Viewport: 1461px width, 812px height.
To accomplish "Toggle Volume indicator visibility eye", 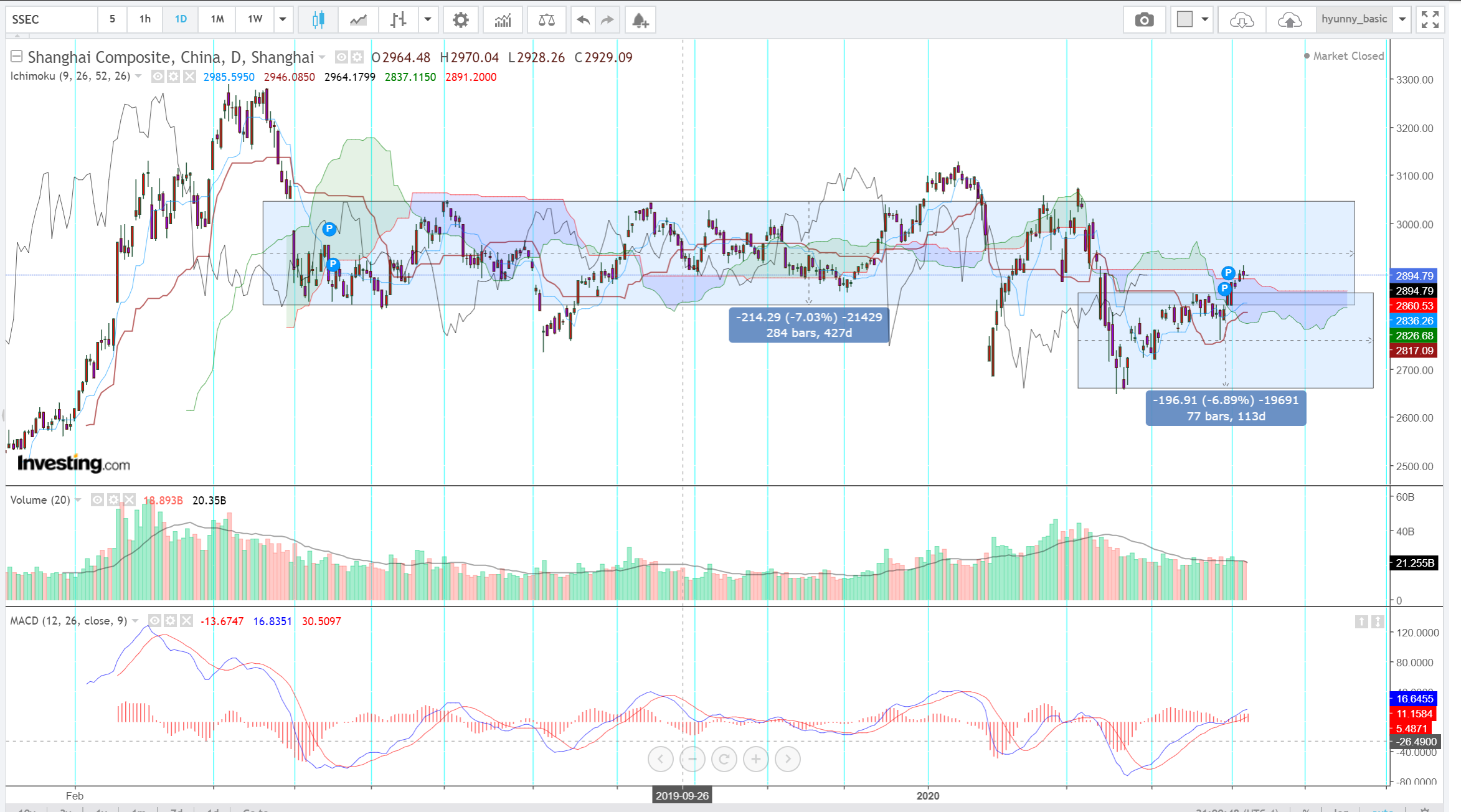I will coord(97,500).
